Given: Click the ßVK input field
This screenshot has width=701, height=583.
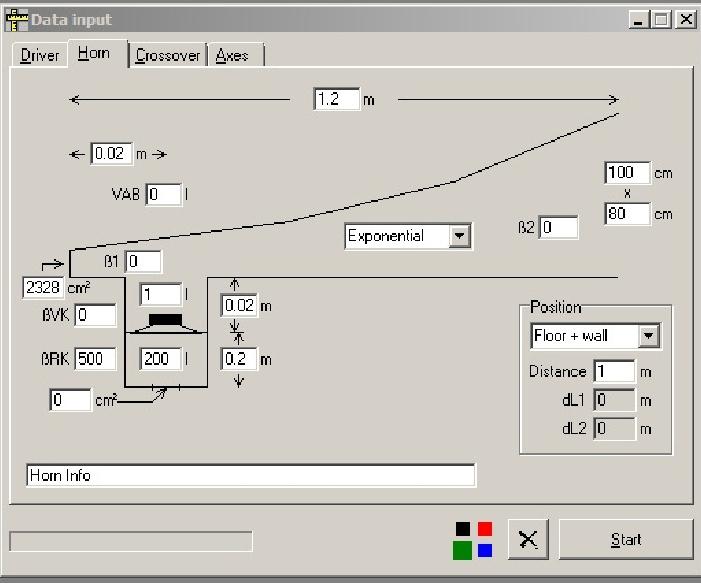Looking at the screenshot, I should [95, 315].
